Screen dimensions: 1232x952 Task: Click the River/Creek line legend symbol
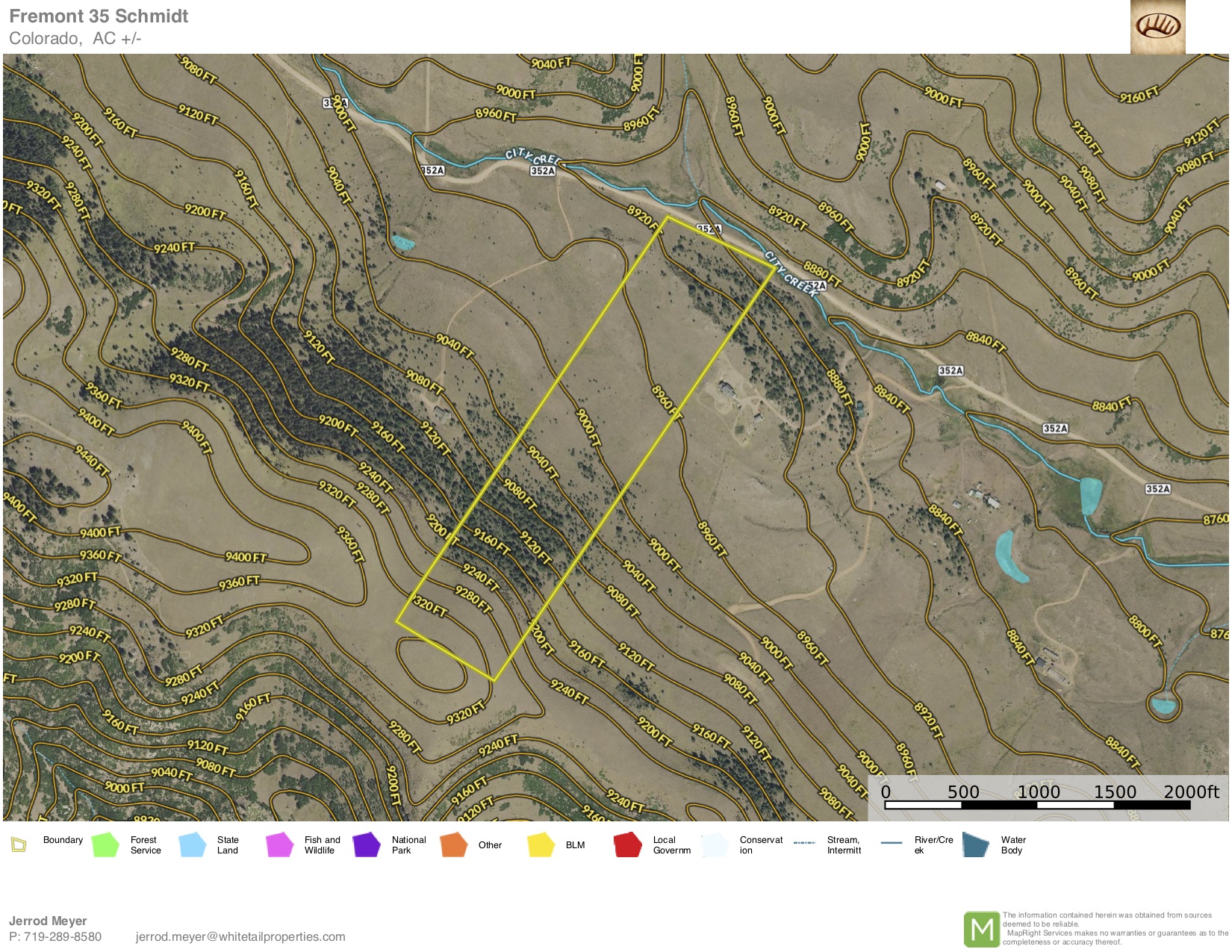[892, 843]
